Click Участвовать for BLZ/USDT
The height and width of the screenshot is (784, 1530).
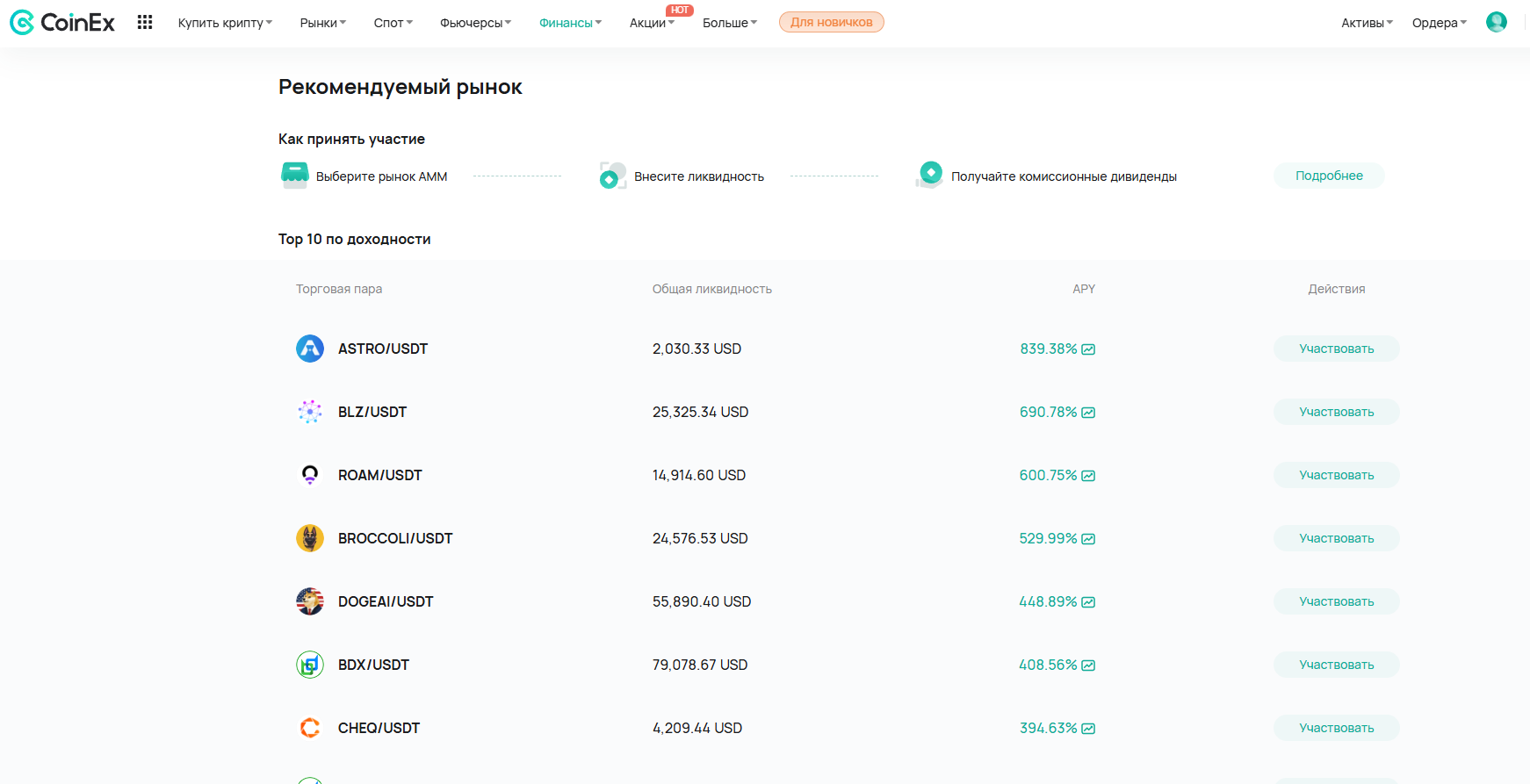click(x=1336, y=412)
